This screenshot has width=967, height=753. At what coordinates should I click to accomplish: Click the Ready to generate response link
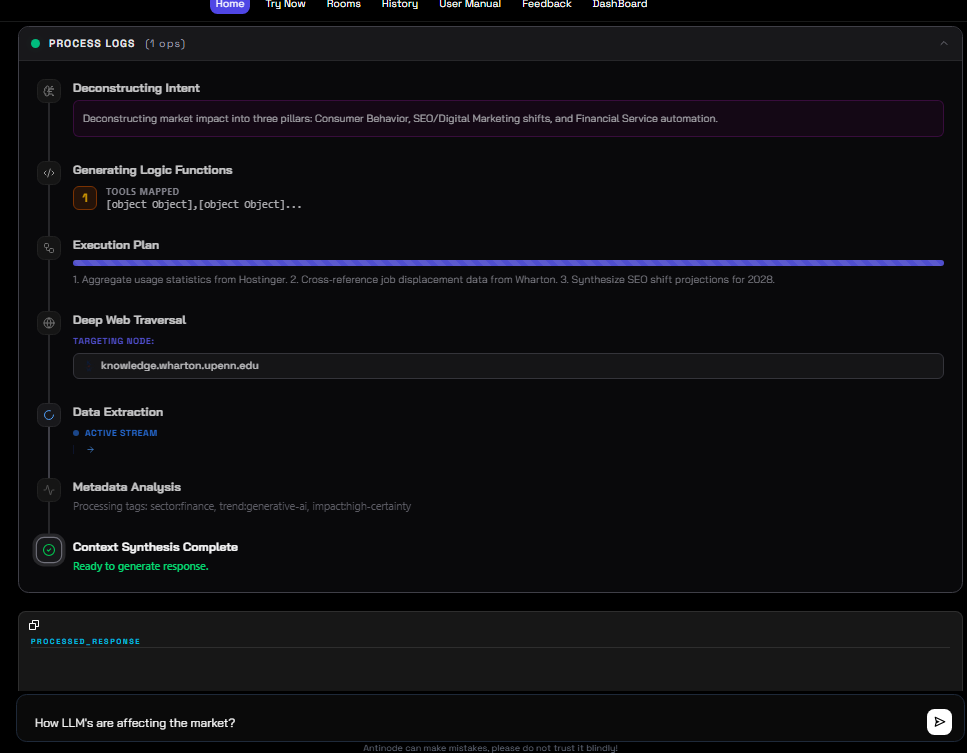pyautogui.click(x=140, y=565)
